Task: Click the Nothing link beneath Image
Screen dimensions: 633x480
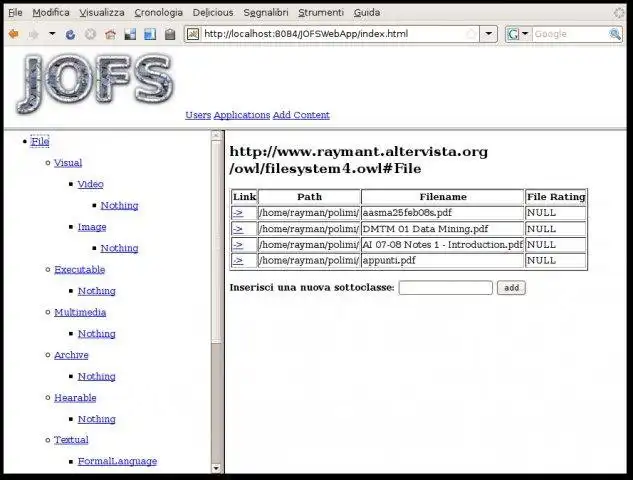Action: [119, 248]
